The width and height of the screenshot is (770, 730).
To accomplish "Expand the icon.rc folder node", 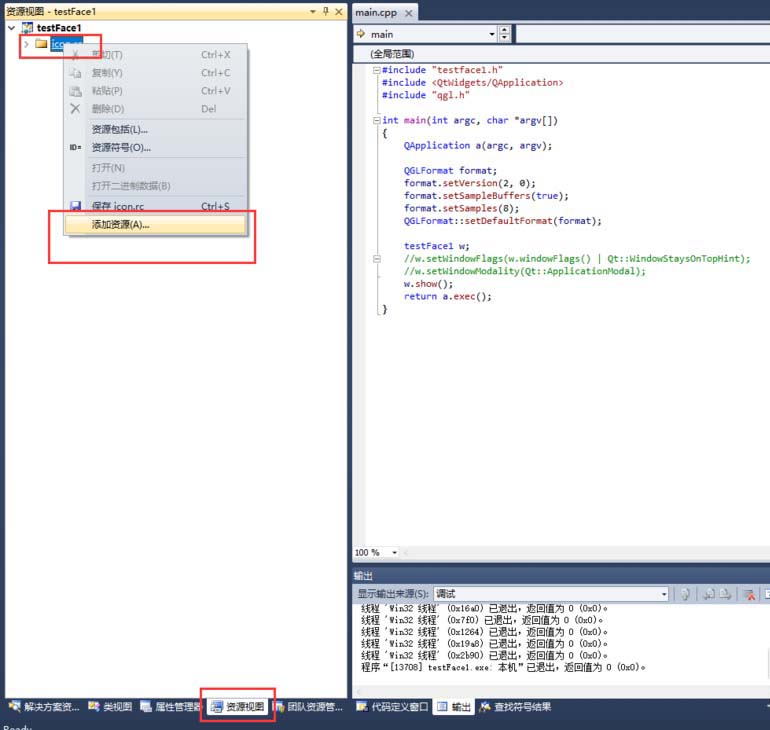I will 26,44.
